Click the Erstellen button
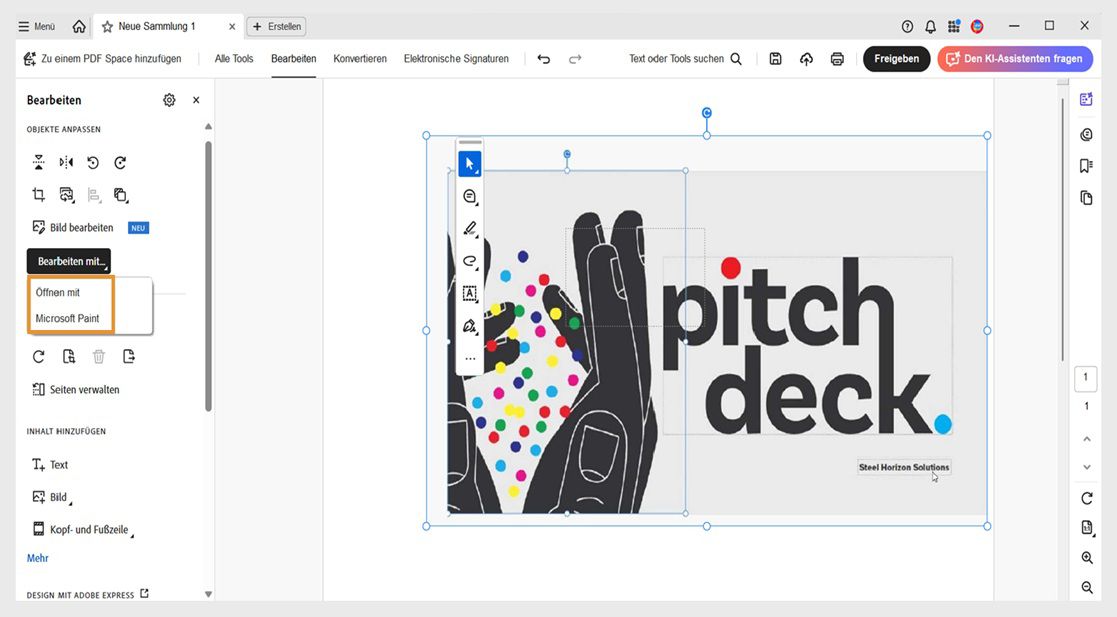The width and height of the screenshot is (1117, 617). 276,26
